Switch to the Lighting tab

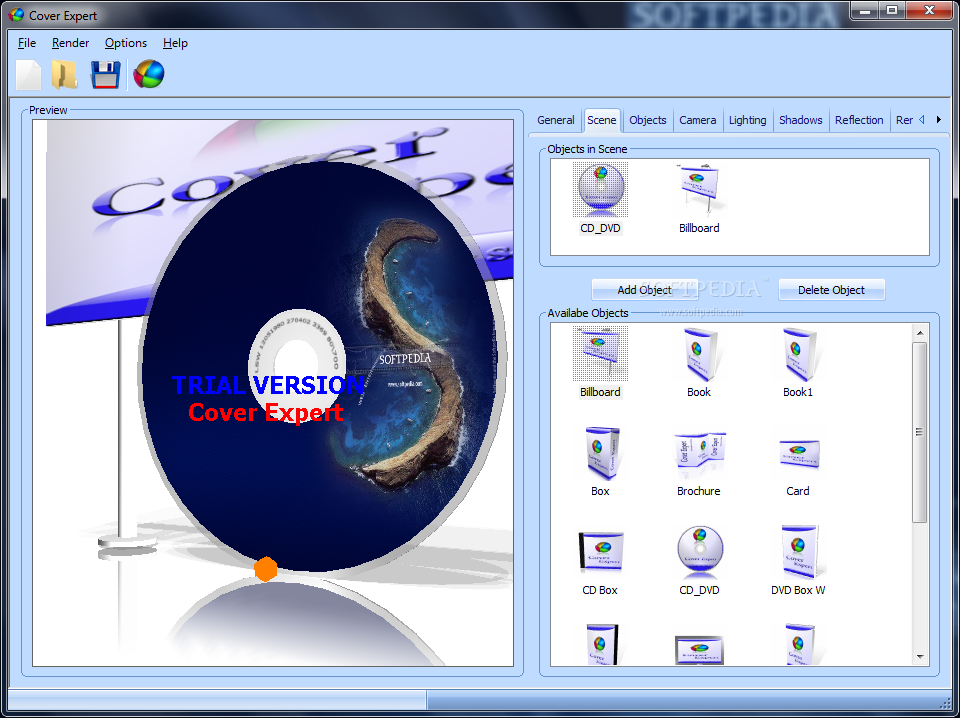pos(747,120)
